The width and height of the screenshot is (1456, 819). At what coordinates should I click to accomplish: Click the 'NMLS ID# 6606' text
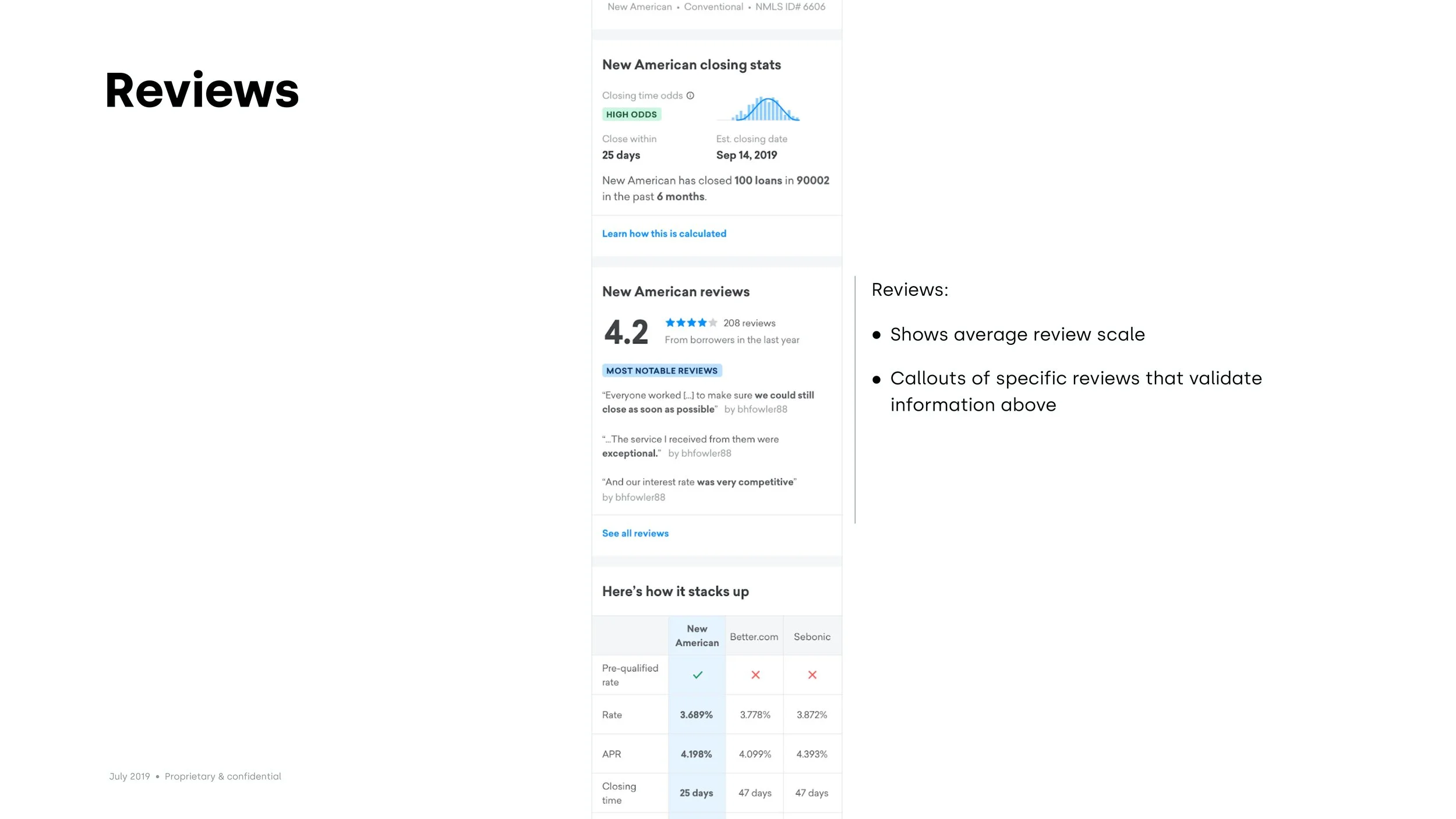pyautogui.click(x=790, y=7)
